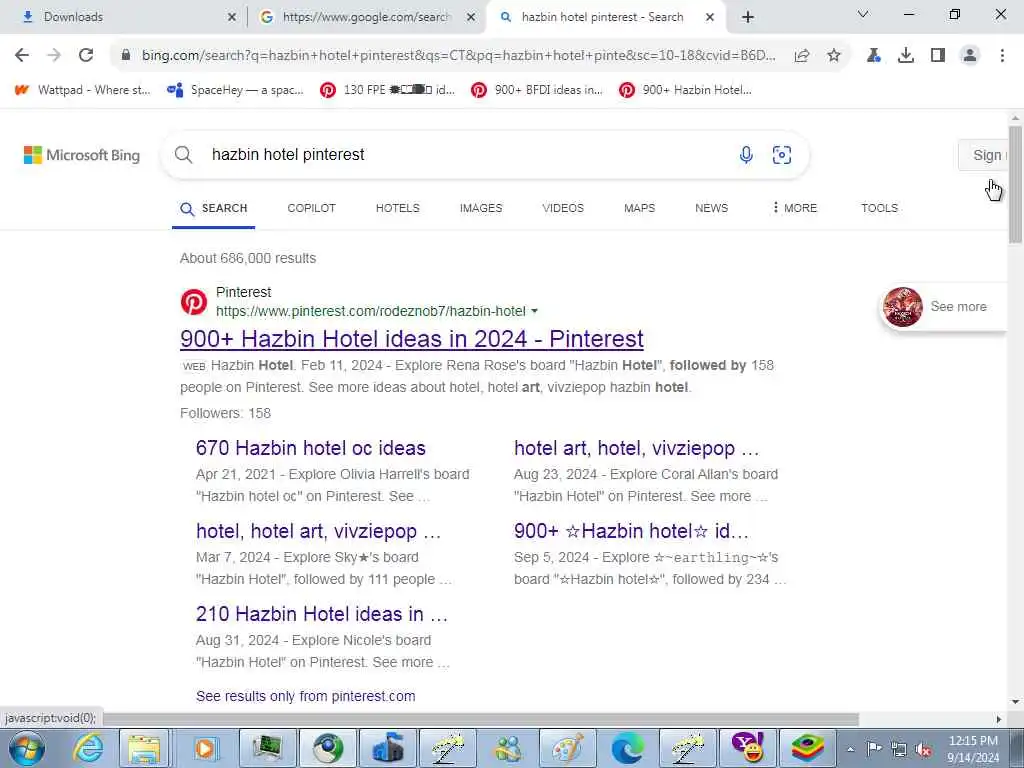Click the Pinterest logo beside the first result
The width and height of the screenshot is (1024, 768).
pos(194,302)
